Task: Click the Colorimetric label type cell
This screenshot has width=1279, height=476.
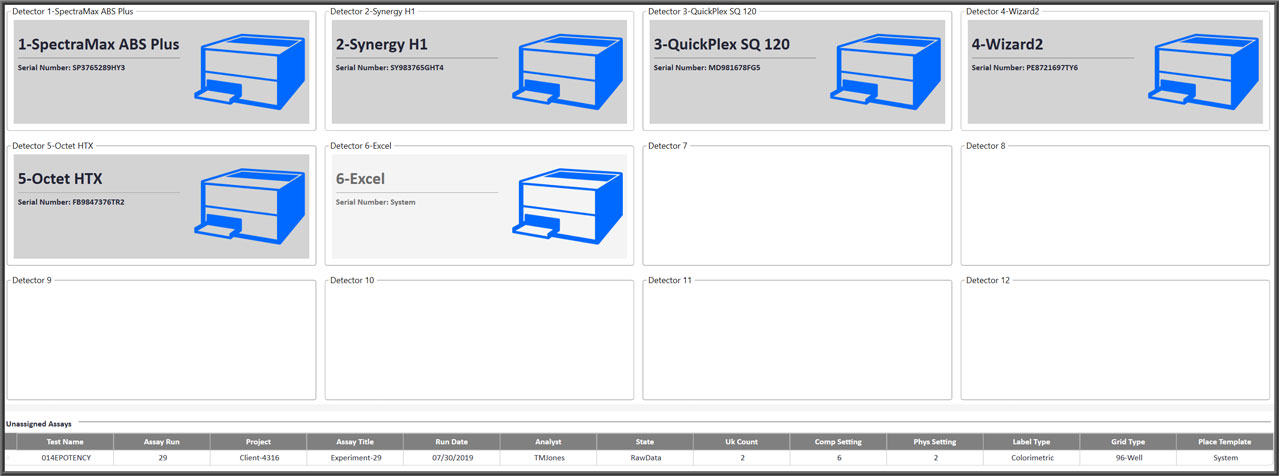Action: pyautogui.click(x=1032, y=458)
